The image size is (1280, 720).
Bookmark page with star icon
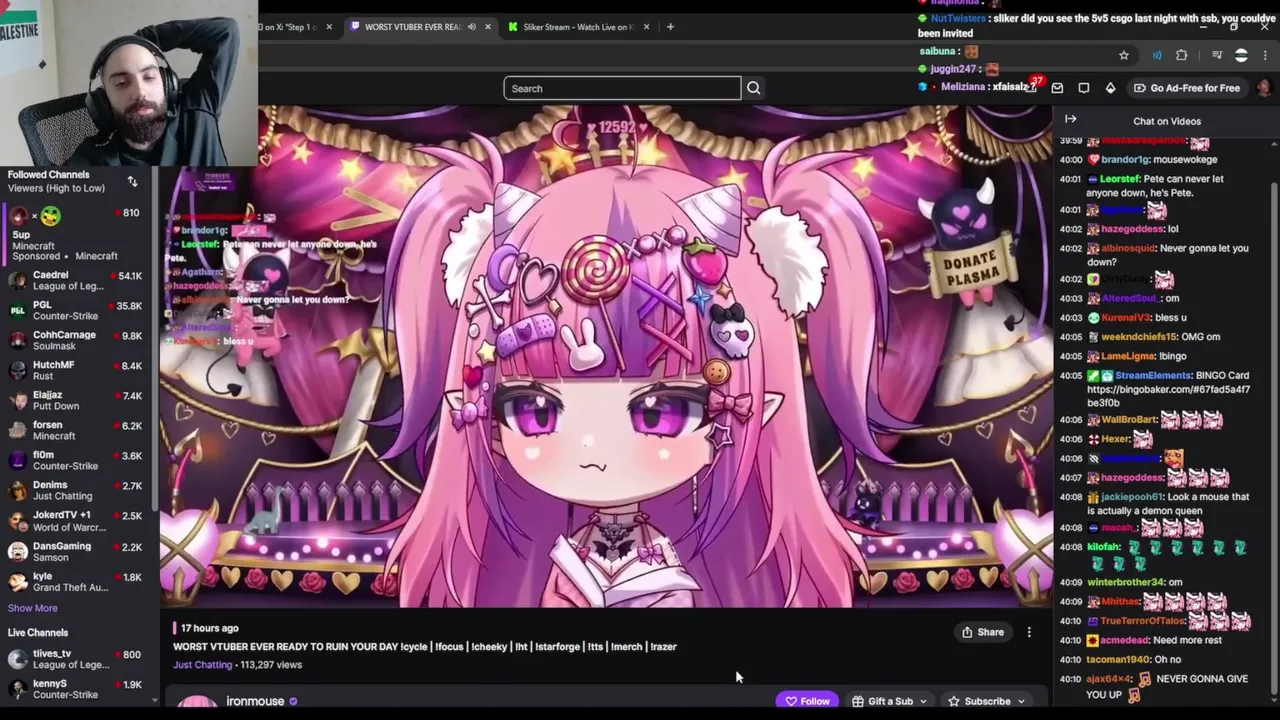click(1124, 55)
